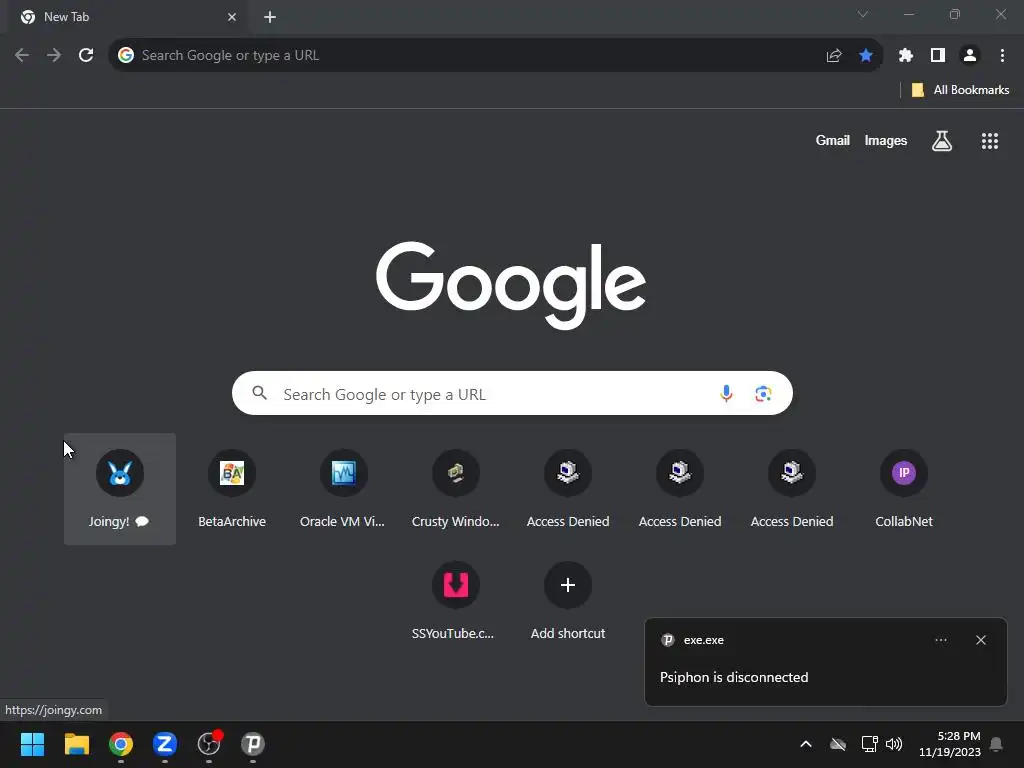Click the Google page search box
This screenshot has height=768, width=1024.
tap(512, 393)
